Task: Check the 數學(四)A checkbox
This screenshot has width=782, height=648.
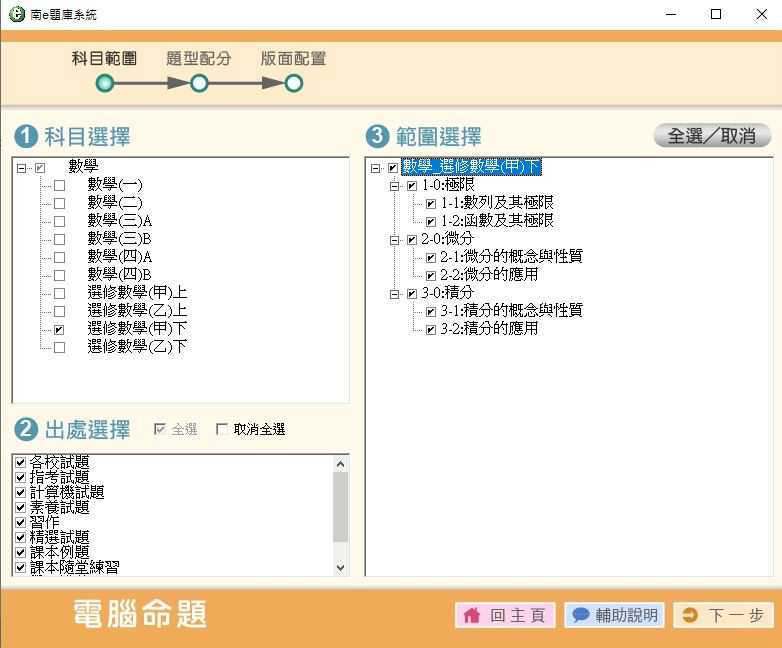Action: click(x=59, y=257)
